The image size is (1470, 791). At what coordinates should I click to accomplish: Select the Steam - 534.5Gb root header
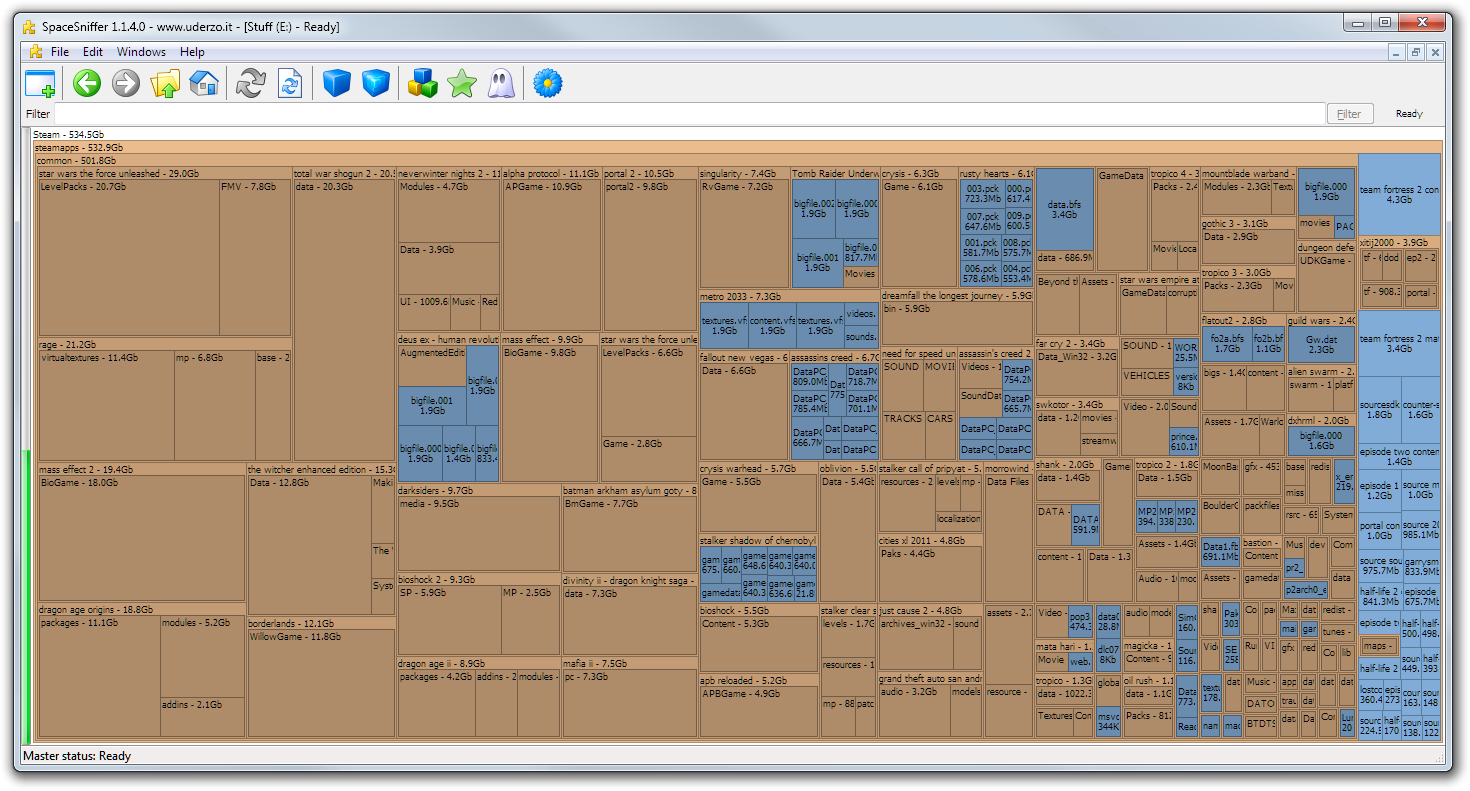738,134
